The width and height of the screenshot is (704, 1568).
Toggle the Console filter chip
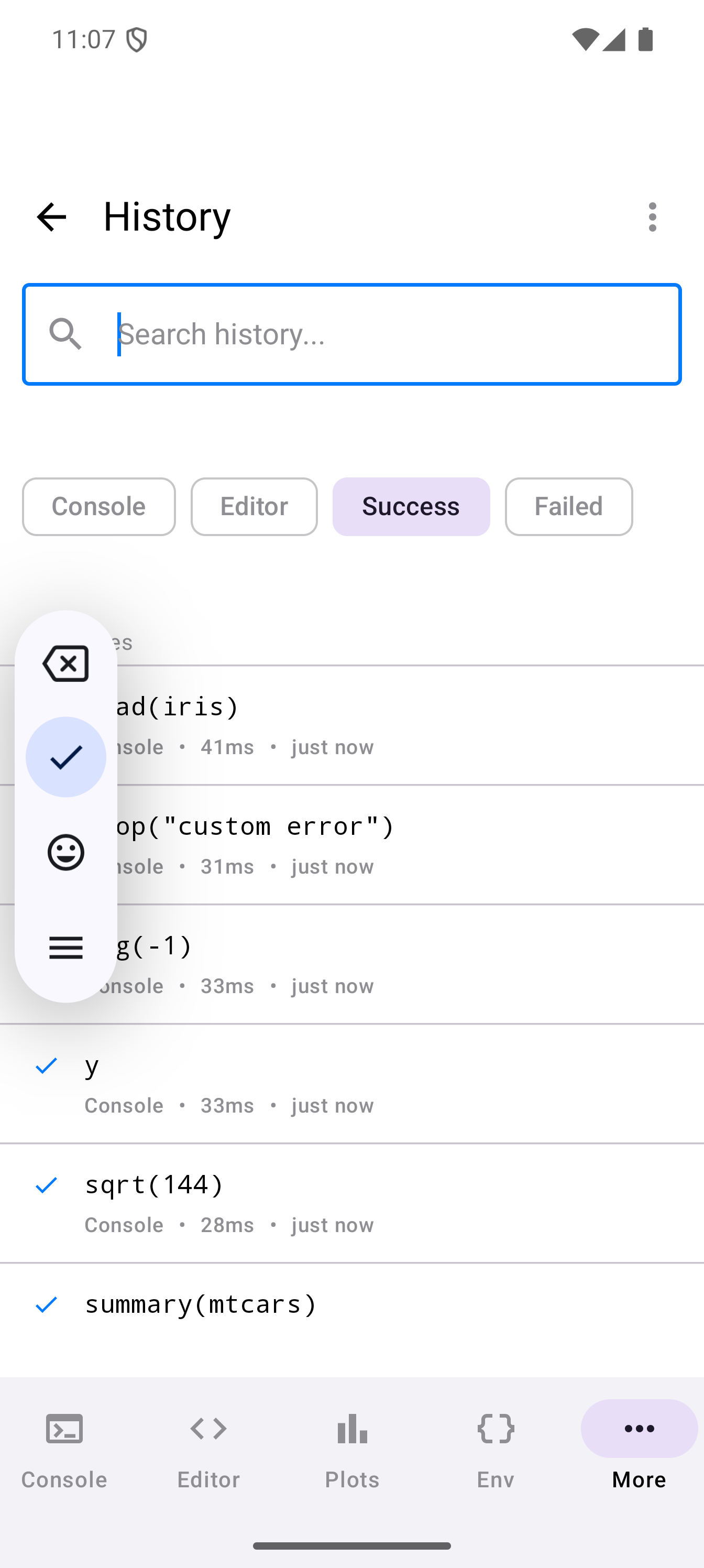[x=98, y=506]
